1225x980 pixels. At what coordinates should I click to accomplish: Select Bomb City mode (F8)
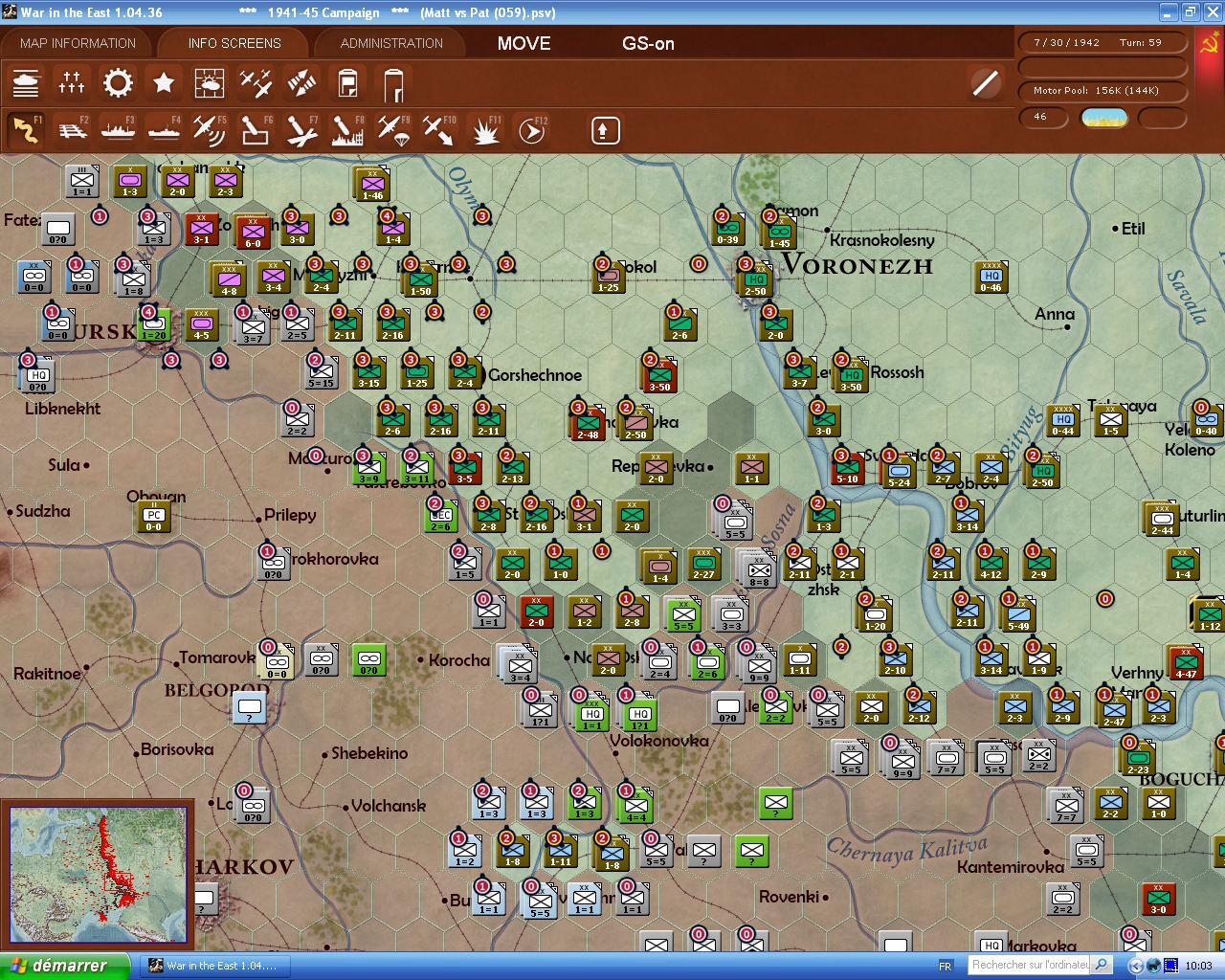coord(347,130)
